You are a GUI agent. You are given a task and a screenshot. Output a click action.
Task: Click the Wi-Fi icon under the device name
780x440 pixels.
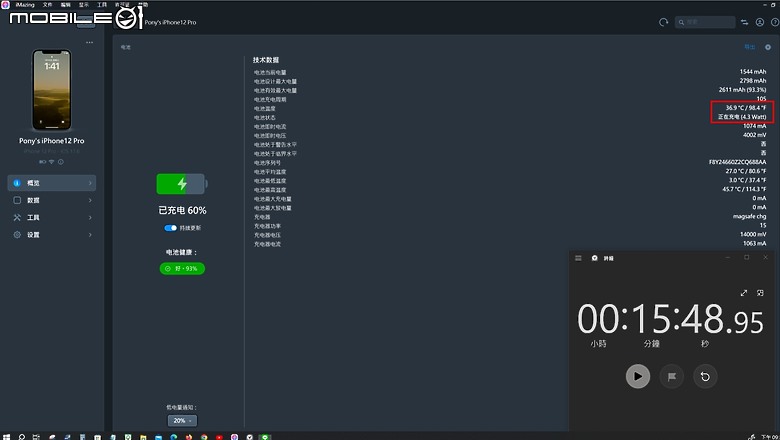click(51, 162)
